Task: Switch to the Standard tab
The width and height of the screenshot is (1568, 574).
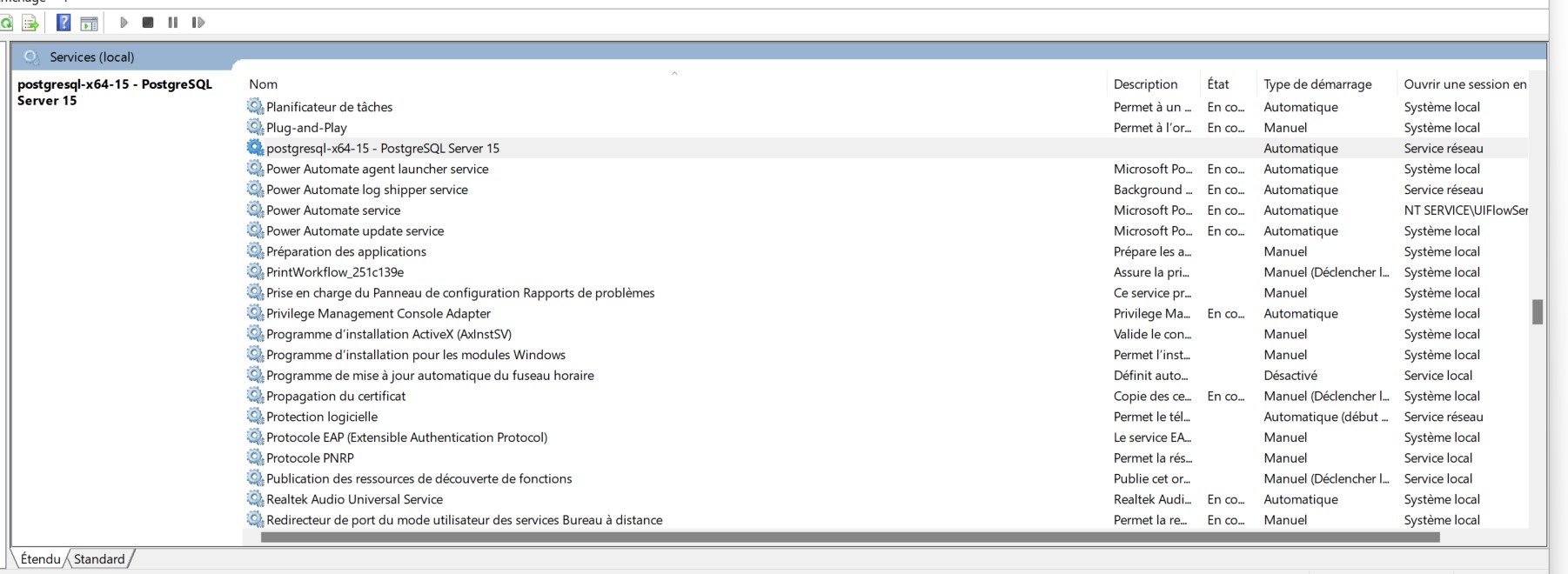Action: [99, 558]
